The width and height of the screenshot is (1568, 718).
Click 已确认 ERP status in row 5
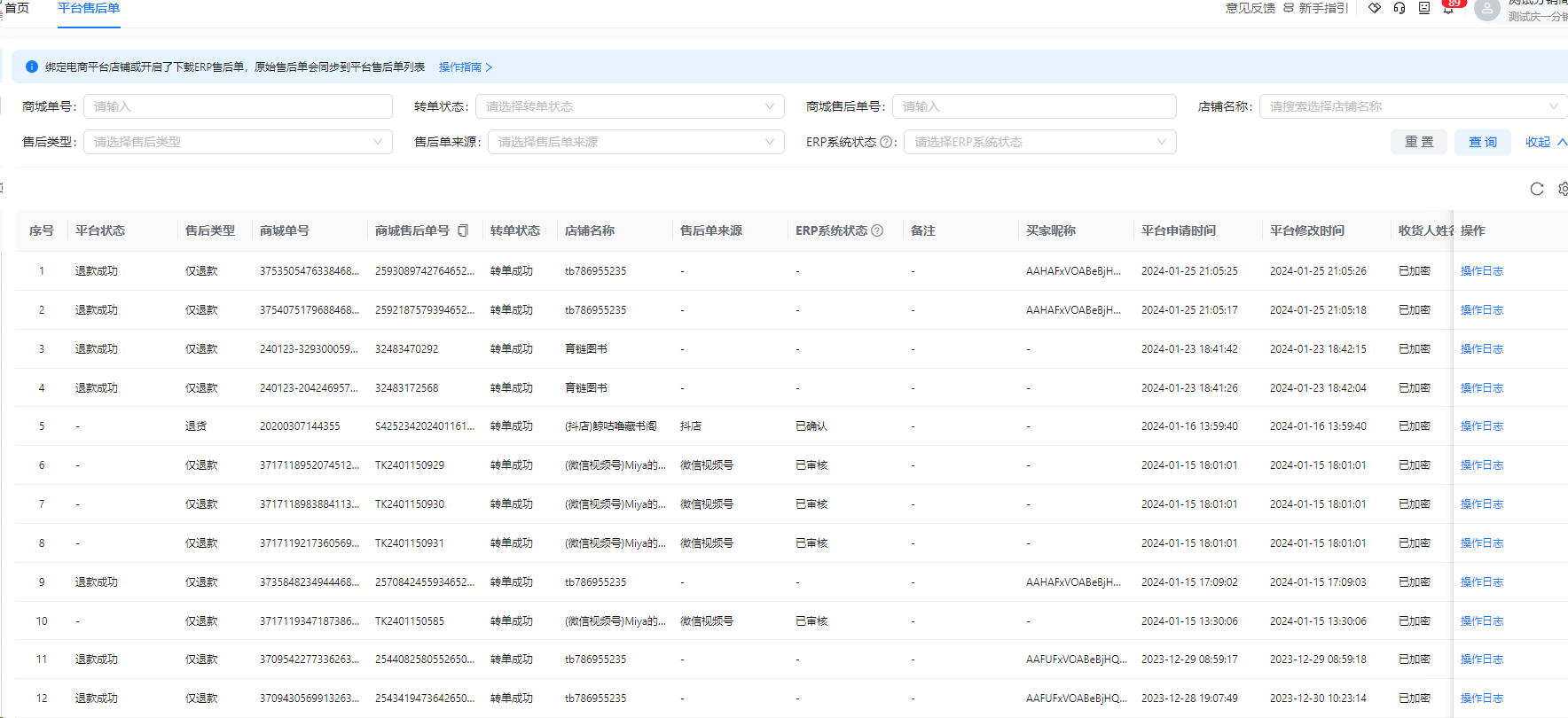point(811,426)
